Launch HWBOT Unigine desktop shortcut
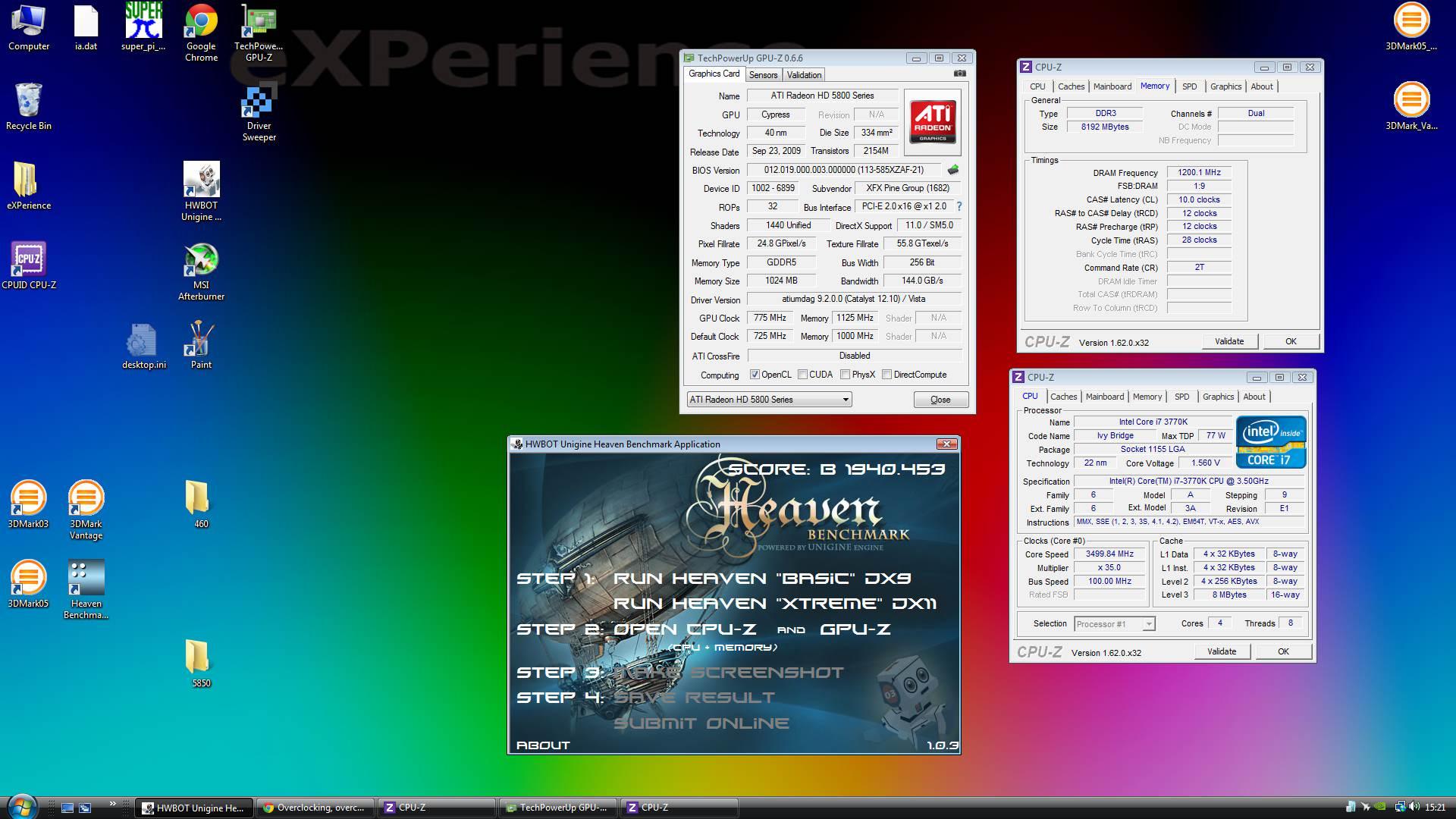 [201, 192]
